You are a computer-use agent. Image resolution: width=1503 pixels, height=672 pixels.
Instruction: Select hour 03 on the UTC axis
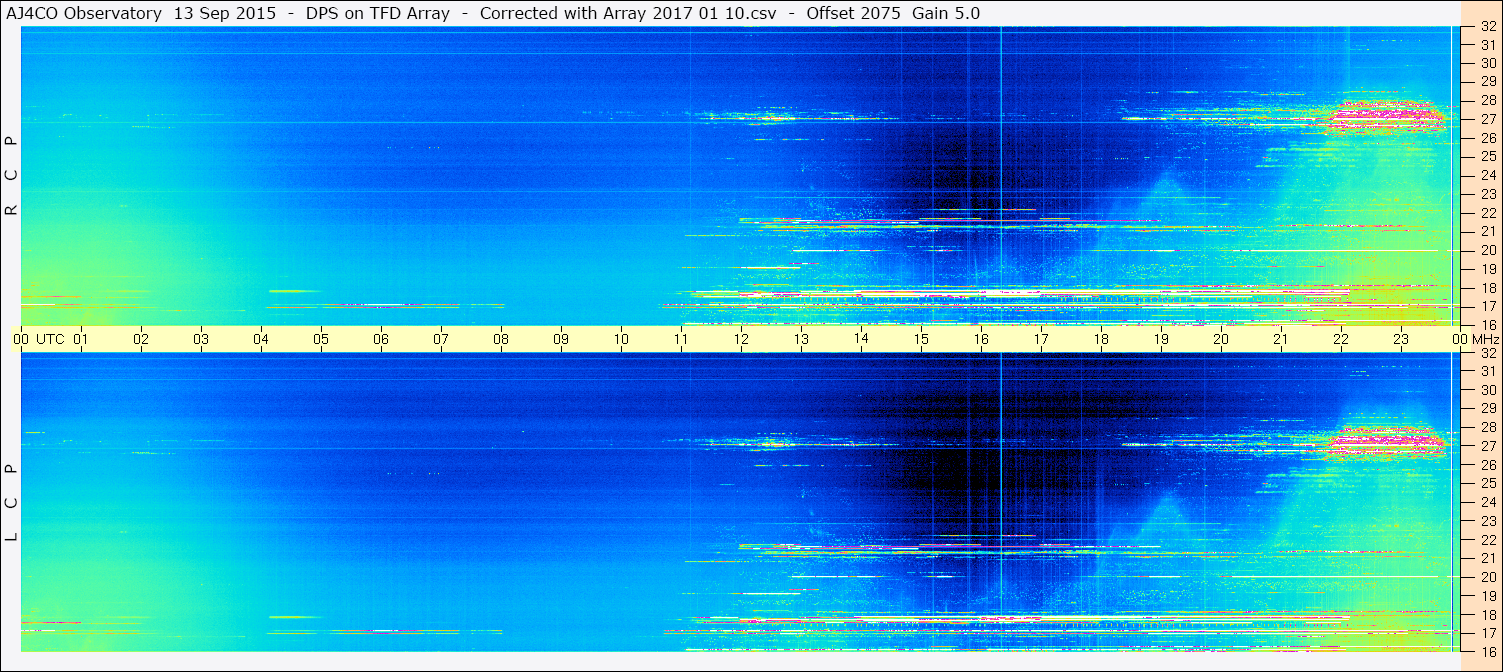201,339
